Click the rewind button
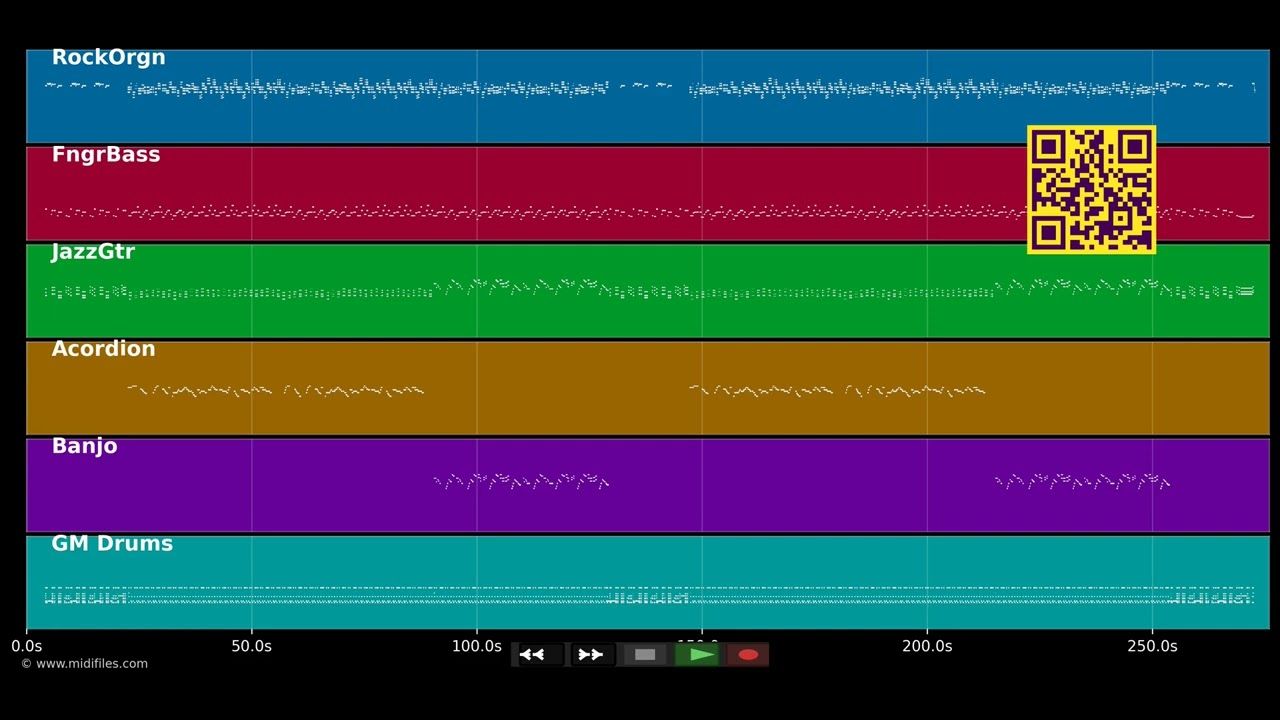 (x=538, y=655)
